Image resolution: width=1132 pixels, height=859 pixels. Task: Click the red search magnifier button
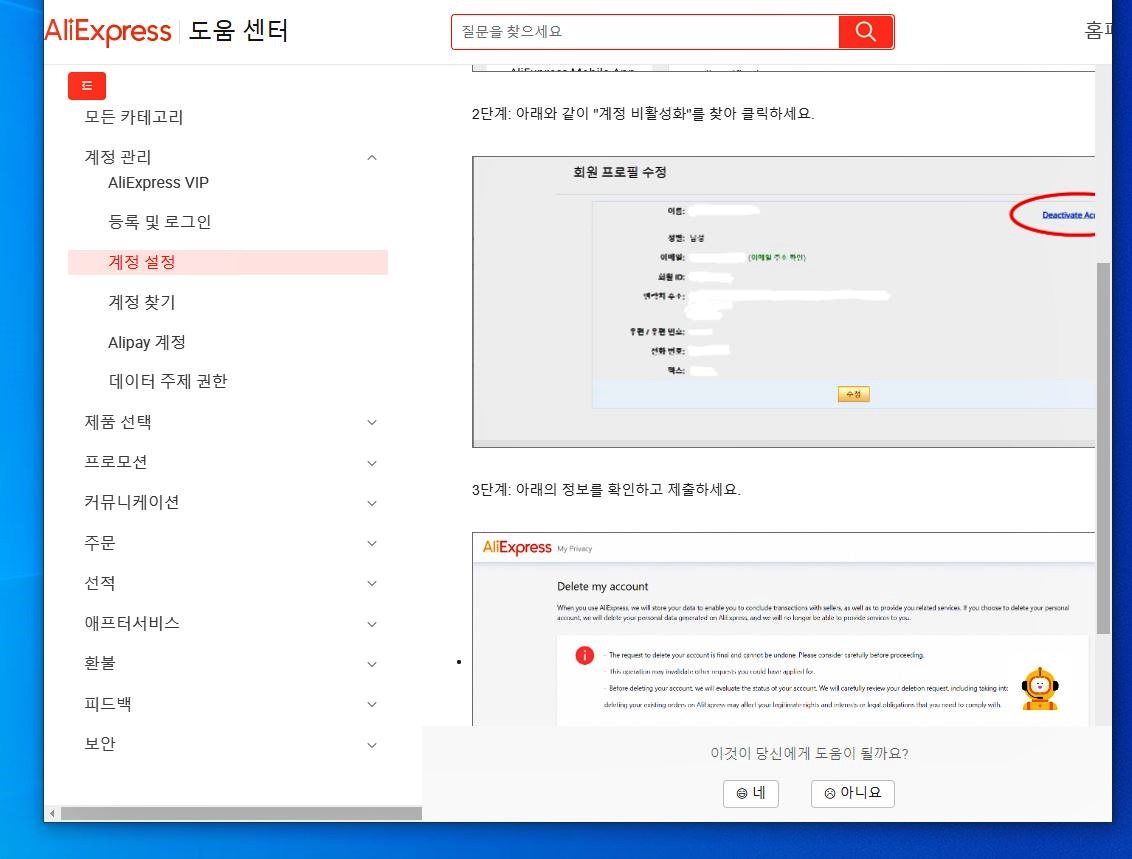click(x=866, y=32)
